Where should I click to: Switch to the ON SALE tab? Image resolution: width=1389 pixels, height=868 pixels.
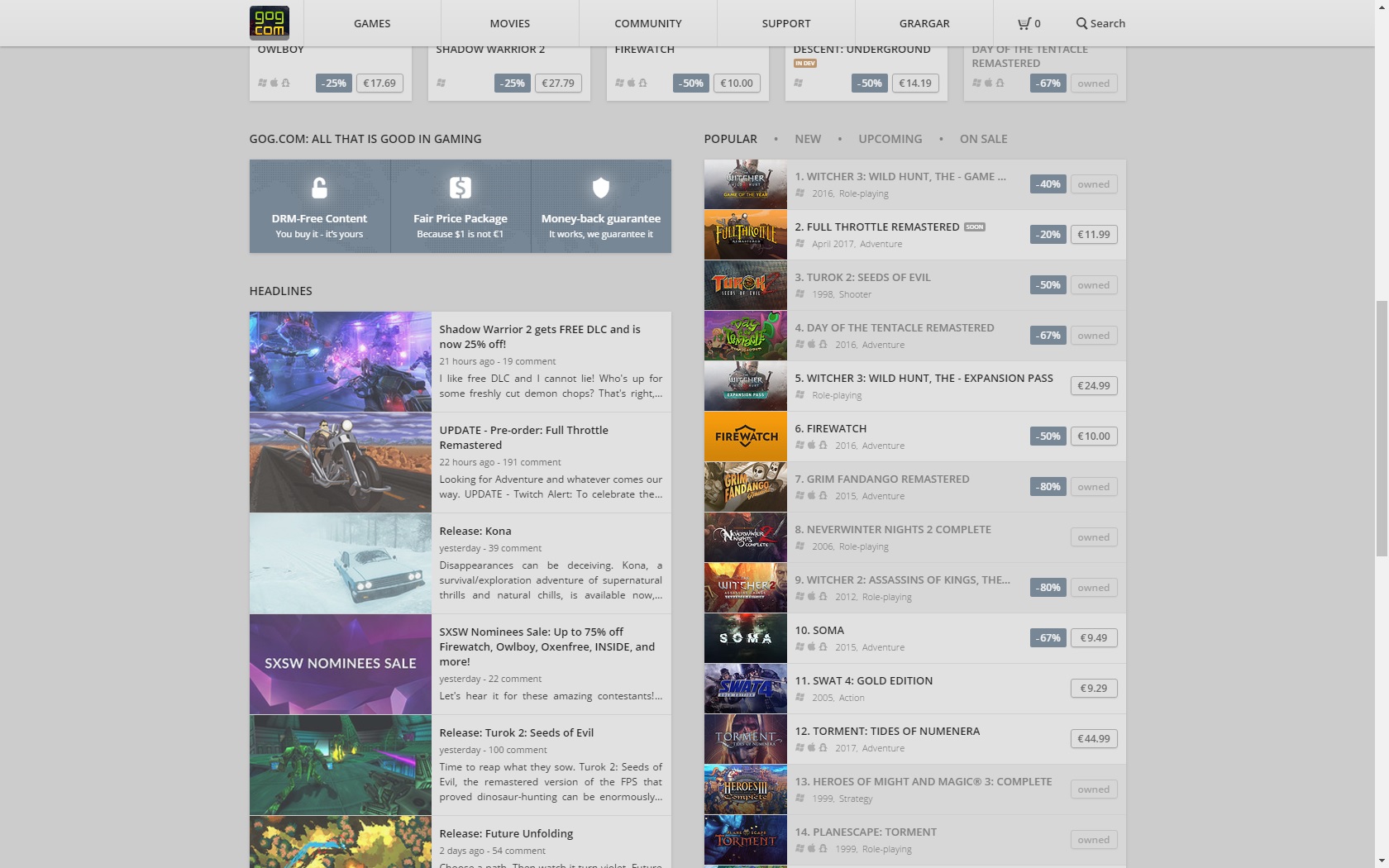(984, 139)
